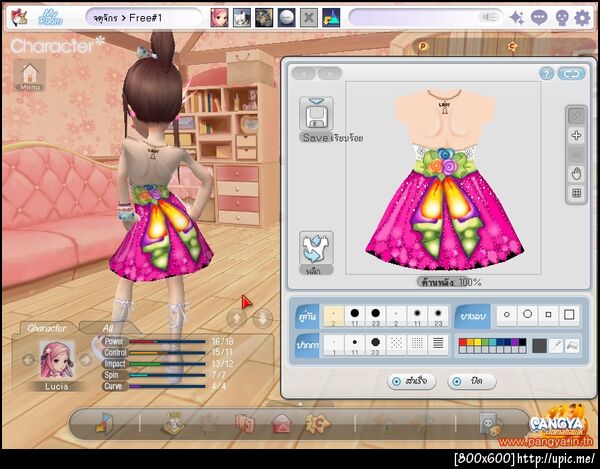Open the chat bubble icon in top bar
Image resolution: width=600 pixels, height=469 pixels.
539,18
